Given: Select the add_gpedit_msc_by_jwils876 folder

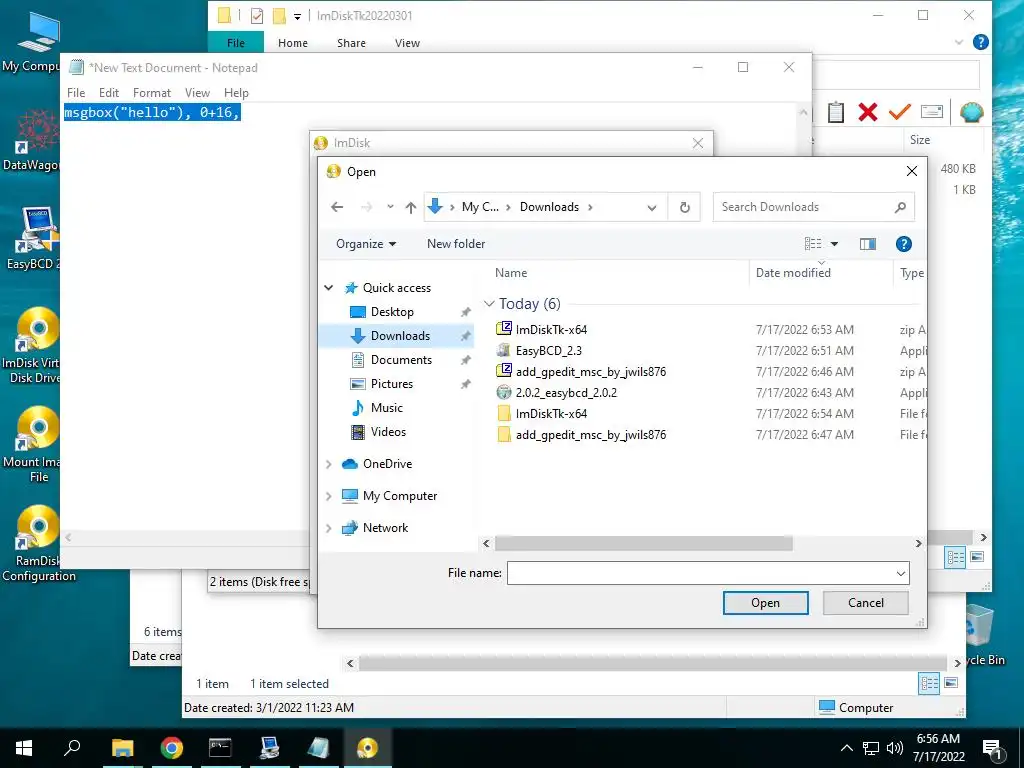Looking at the screenshot, I should coord(590,434).
